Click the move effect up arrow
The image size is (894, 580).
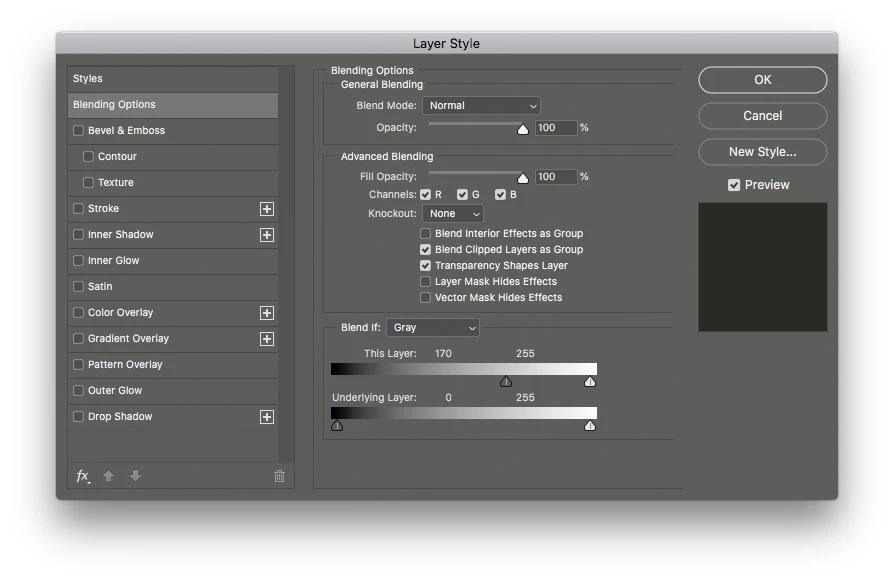(x=108, y=475)
